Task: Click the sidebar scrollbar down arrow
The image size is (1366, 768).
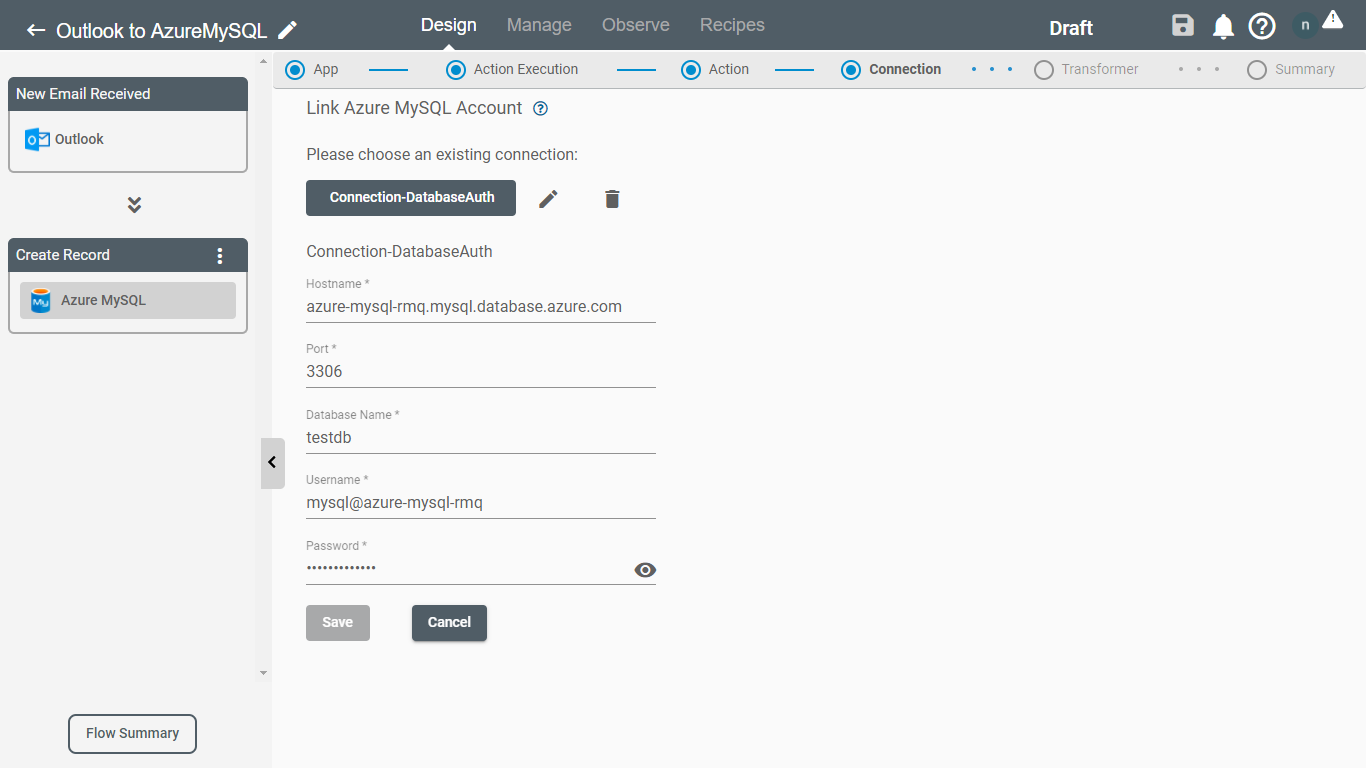Action: point(264,673)
